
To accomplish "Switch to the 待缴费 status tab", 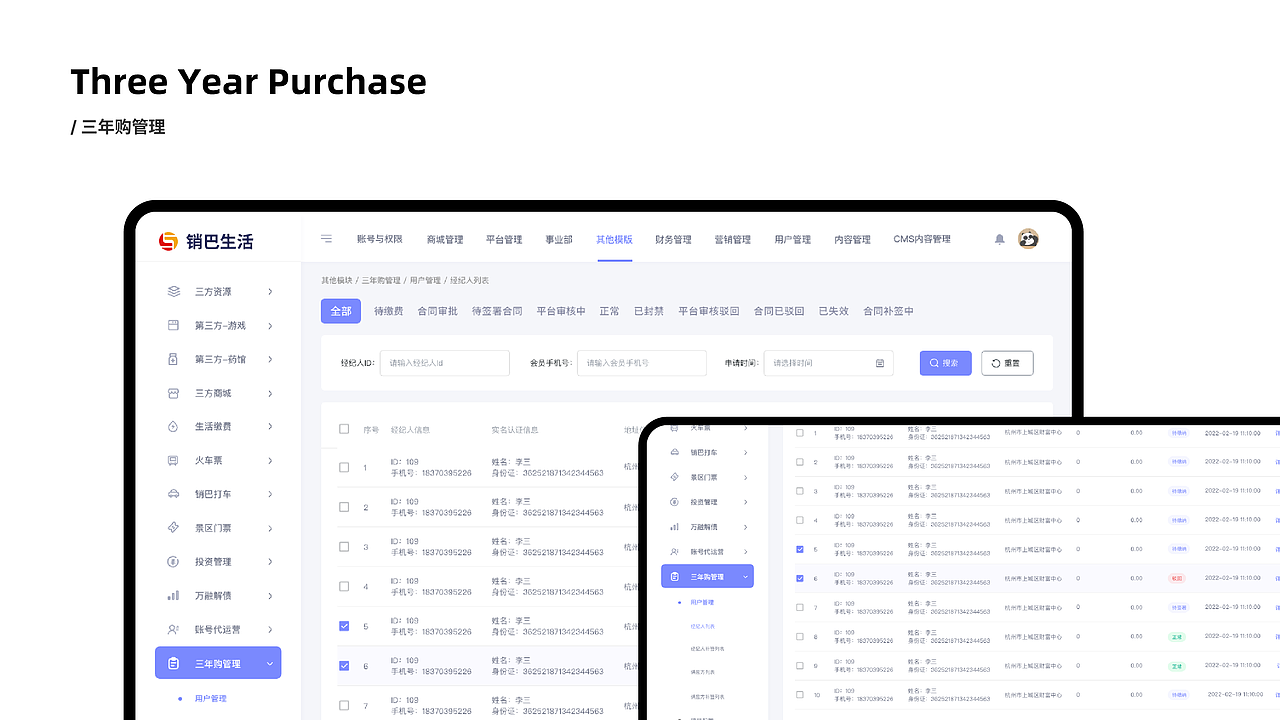I will tap(389, 311).
